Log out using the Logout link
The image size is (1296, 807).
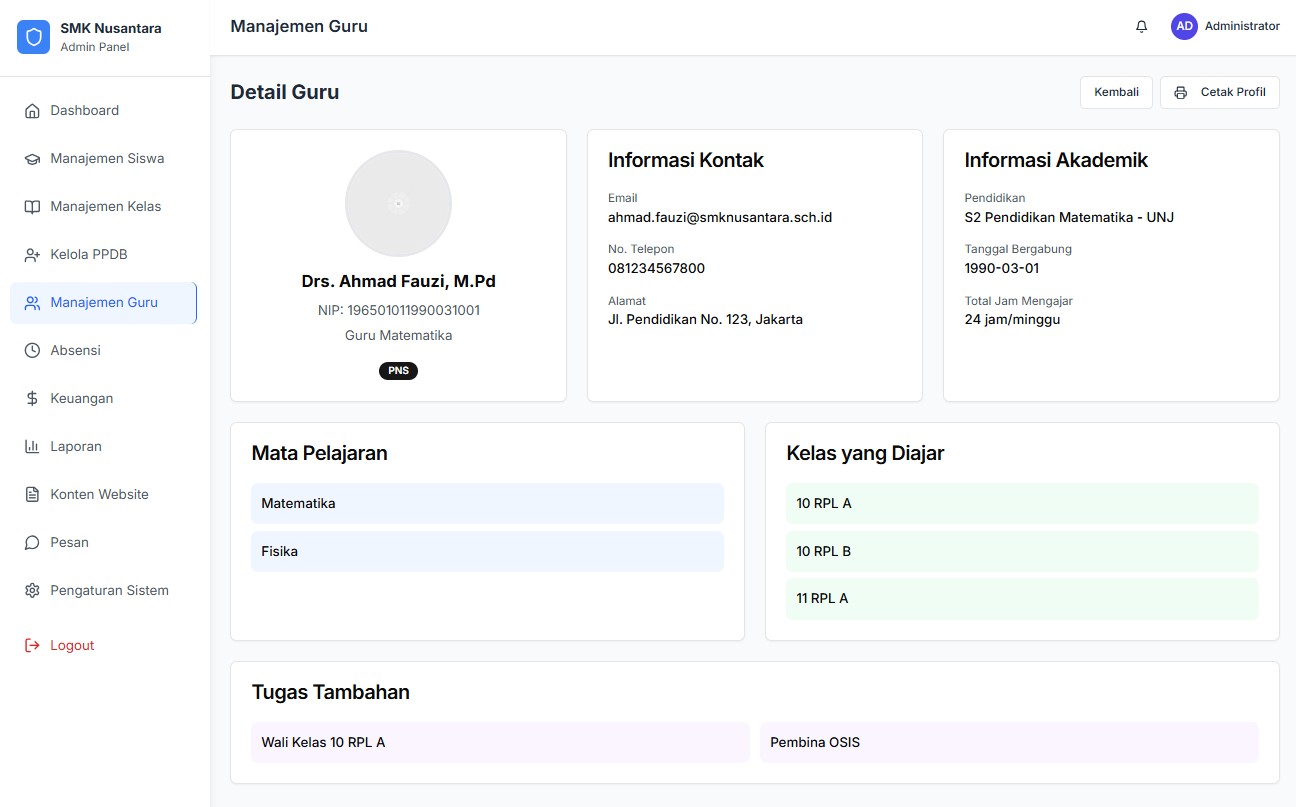(72, 646)
